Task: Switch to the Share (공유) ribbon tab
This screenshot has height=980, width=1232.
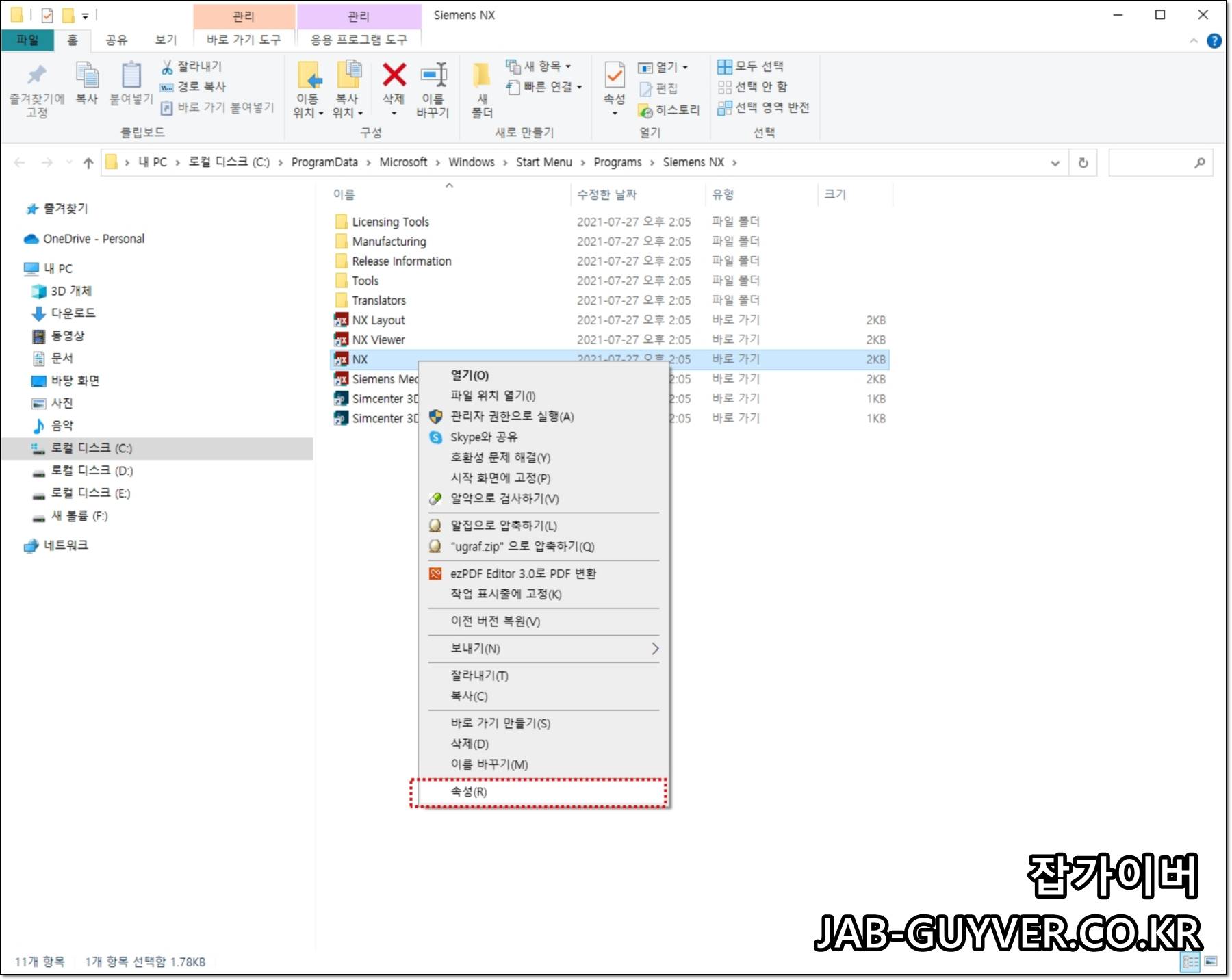Action: click(116, 40)
